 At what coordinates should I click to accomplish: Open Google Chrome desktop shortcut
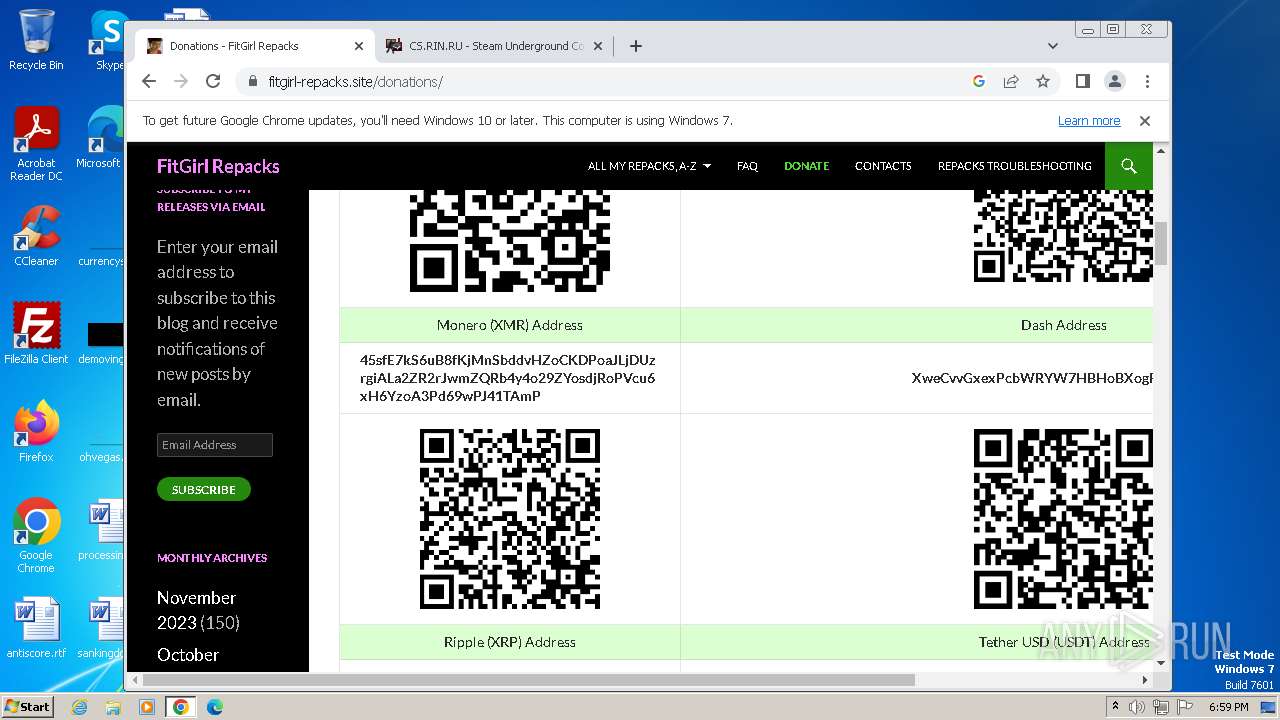36,536
